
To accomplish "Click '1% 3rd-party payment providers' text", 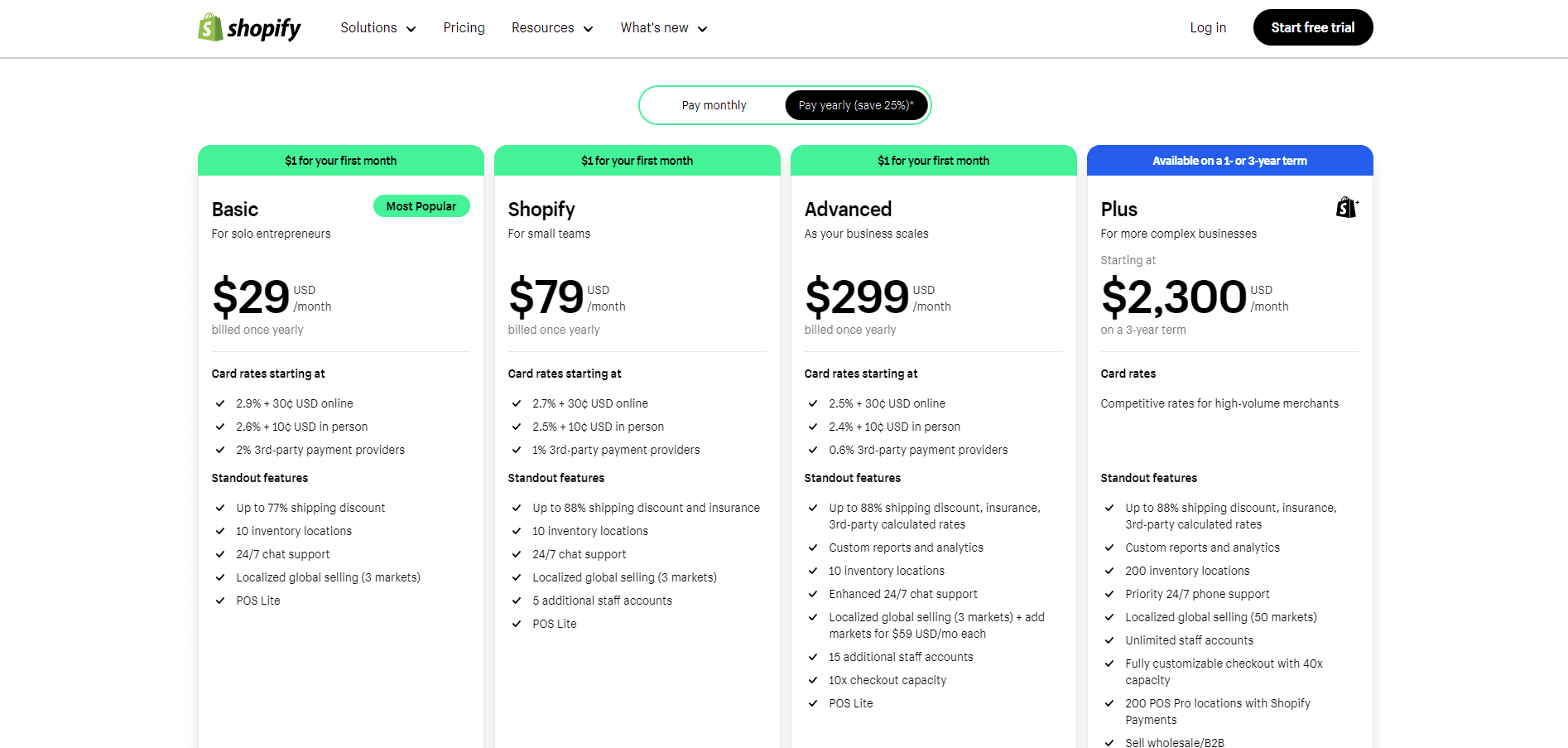I will tap(616, 450).
